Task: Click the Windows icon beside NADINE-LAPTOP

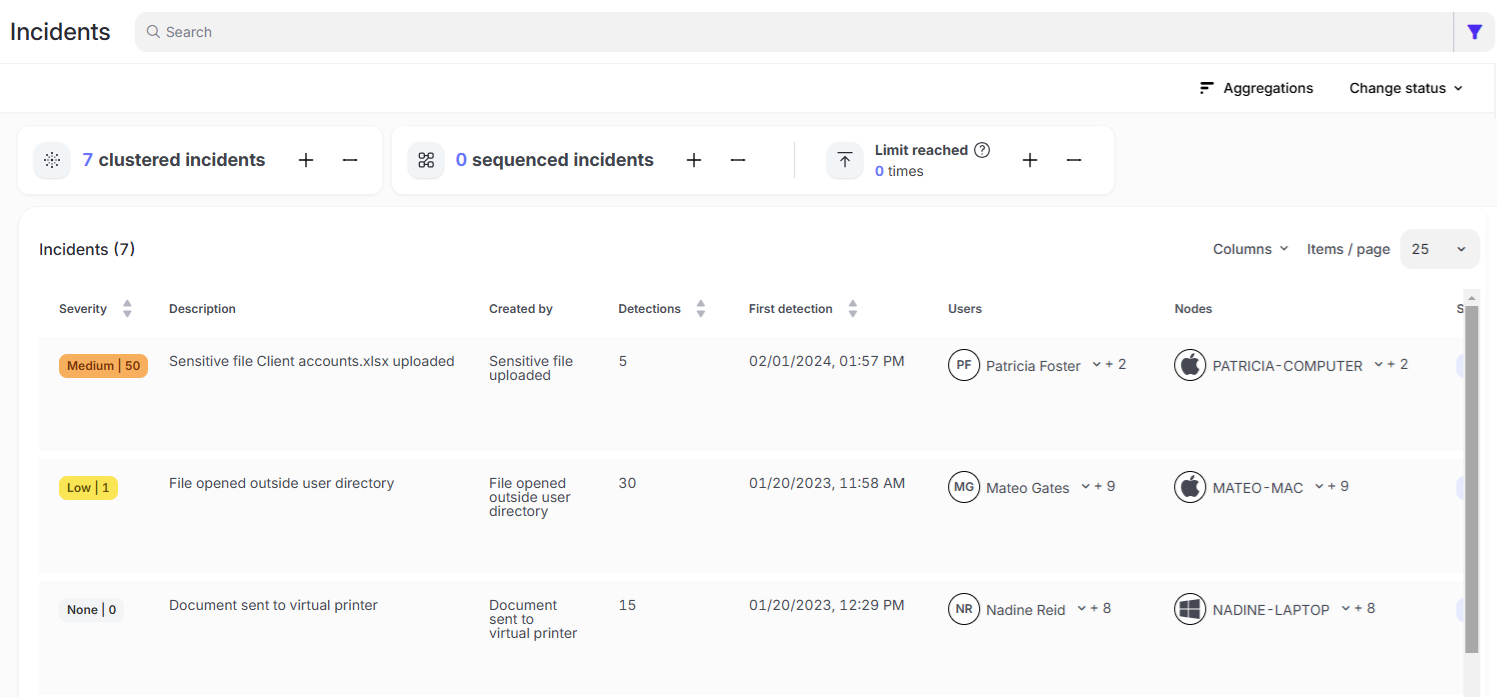Action: [1189, 609]
